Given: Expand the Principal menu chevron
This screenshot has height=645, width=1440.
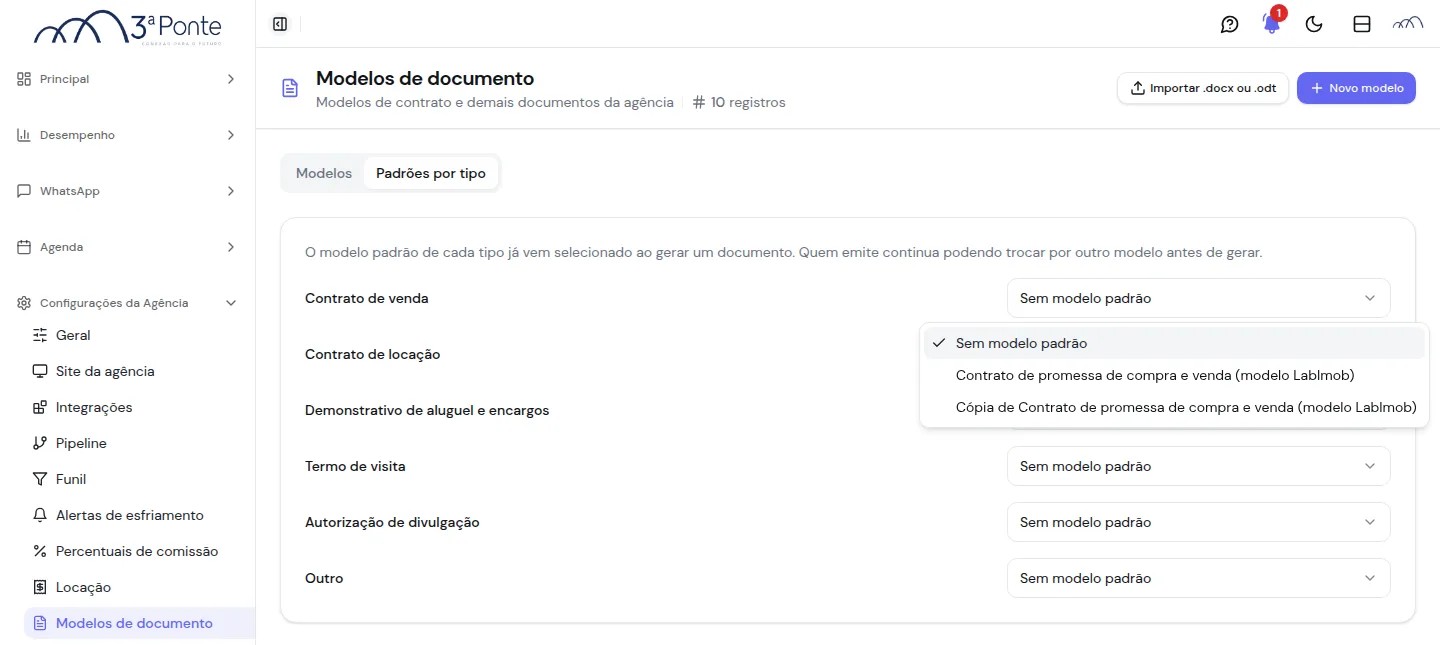Looking at the screenshot, I should pos(231,79).
